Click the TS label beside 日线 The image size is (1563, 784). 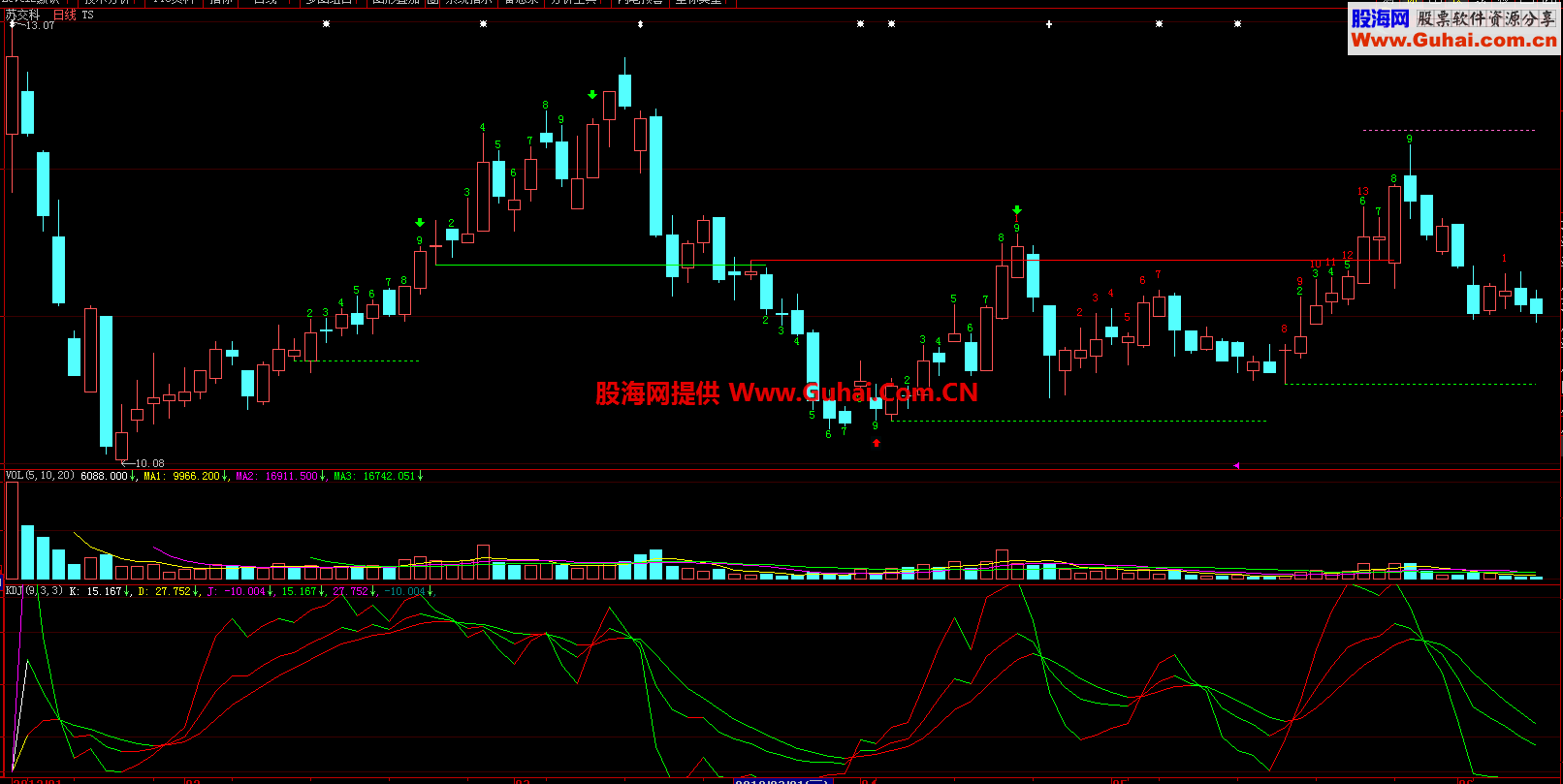[88, 16]
